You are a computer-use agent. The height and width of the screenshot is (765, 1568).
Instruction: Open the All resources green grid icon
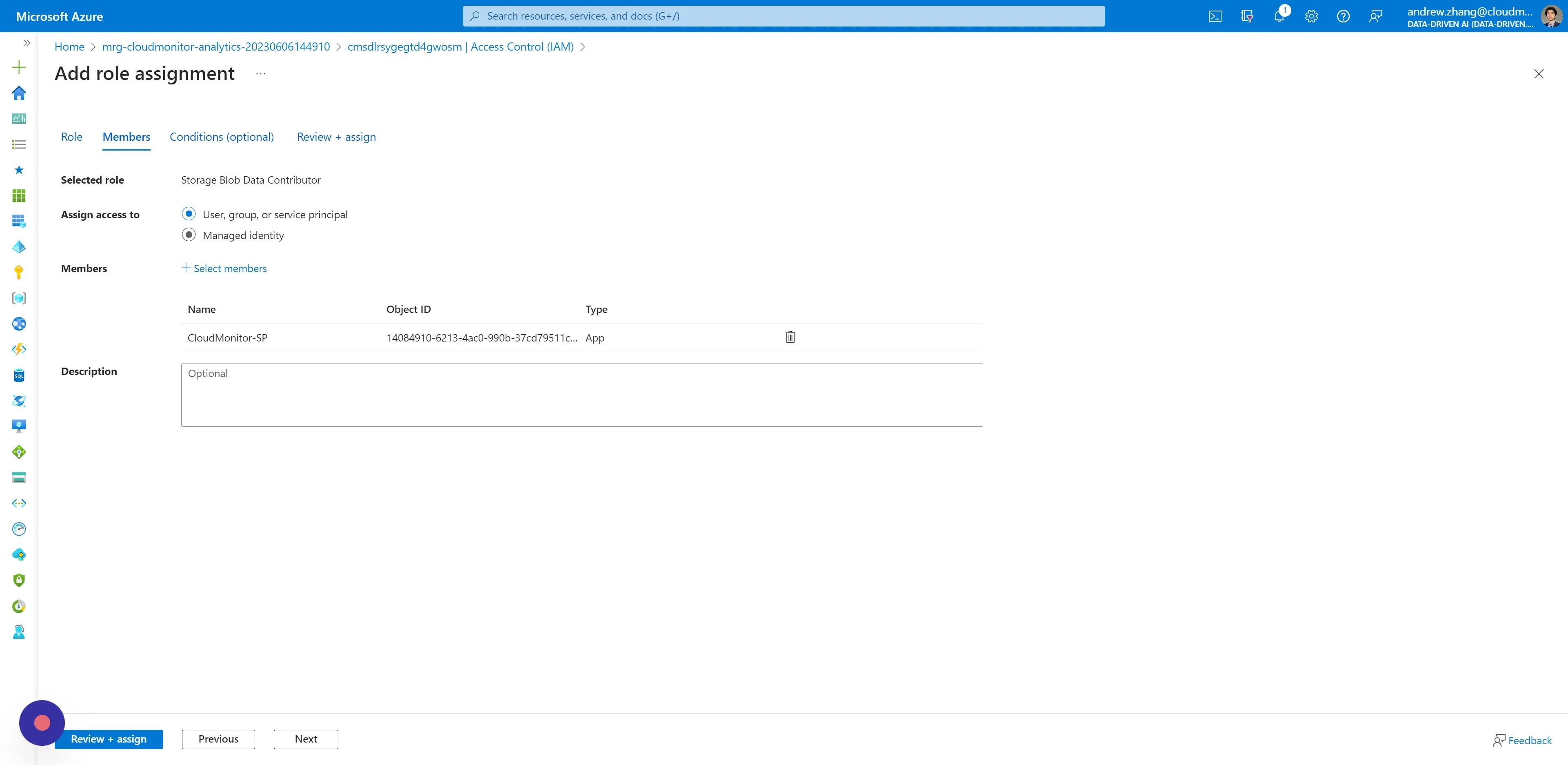click(19, 195)
